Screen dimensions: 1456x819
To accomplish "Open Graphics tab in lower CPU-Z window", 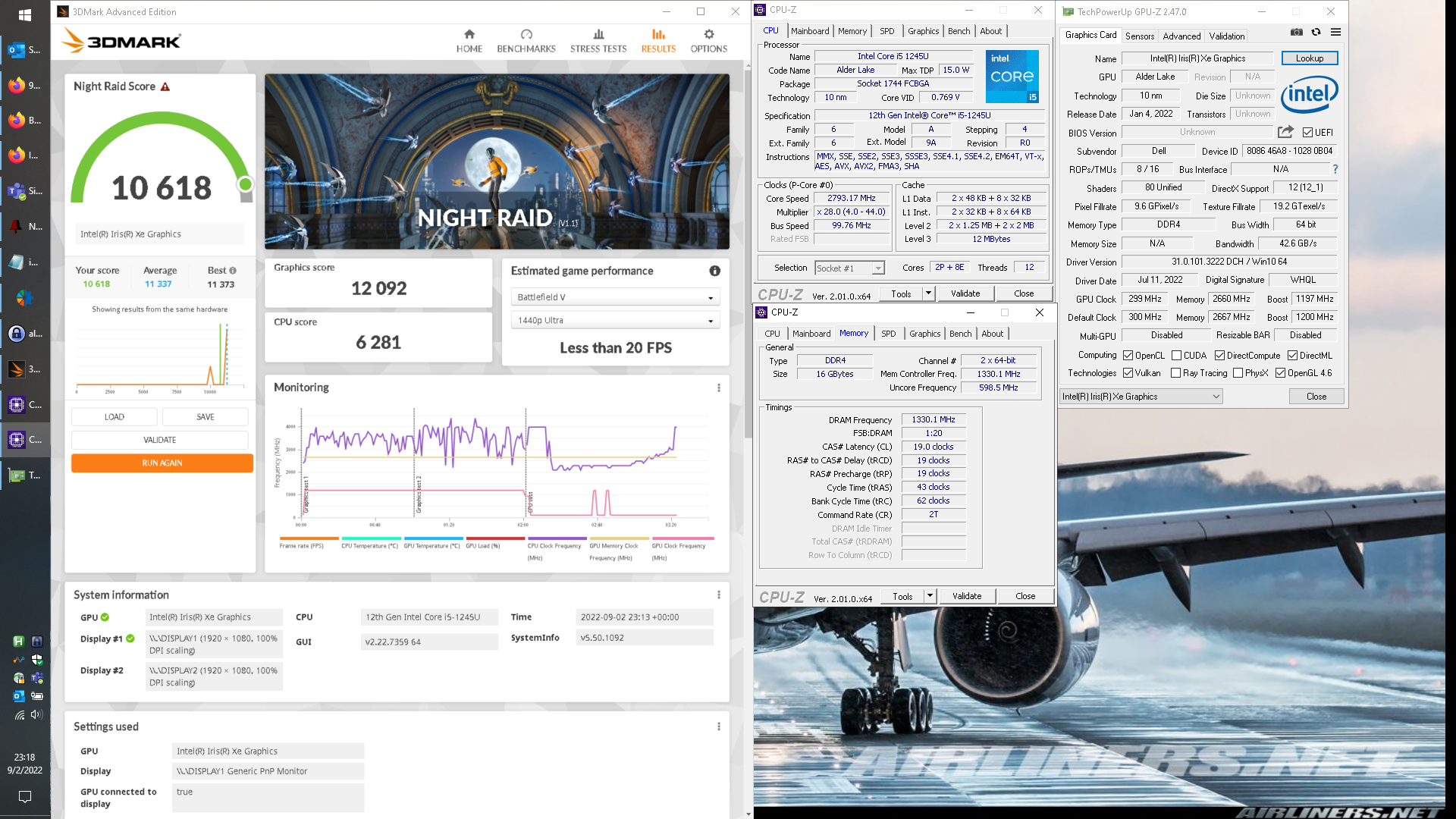I will click(924, 334).
